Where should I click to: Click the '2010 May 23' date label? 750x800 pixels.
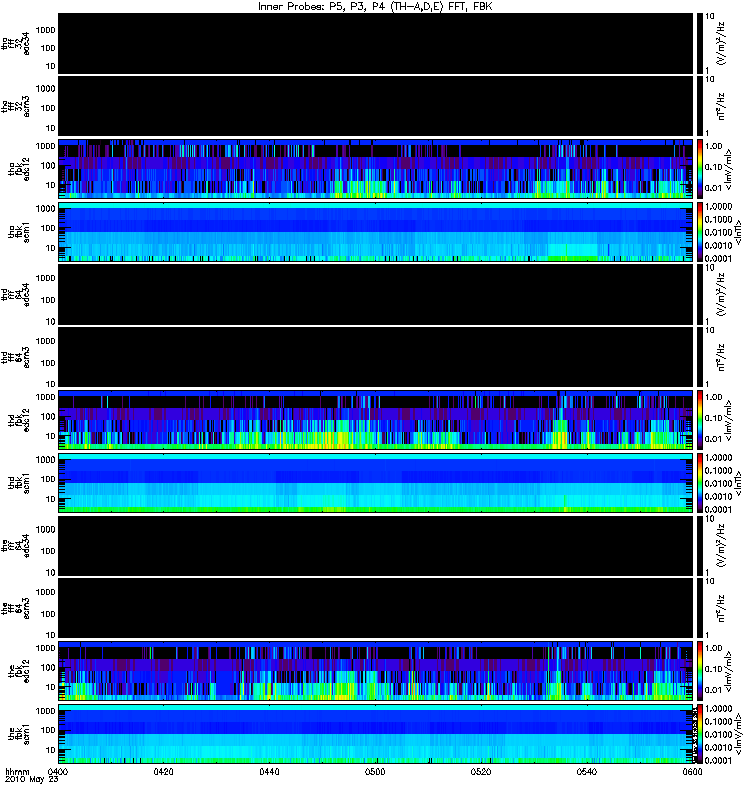click(x=32, y=779)
